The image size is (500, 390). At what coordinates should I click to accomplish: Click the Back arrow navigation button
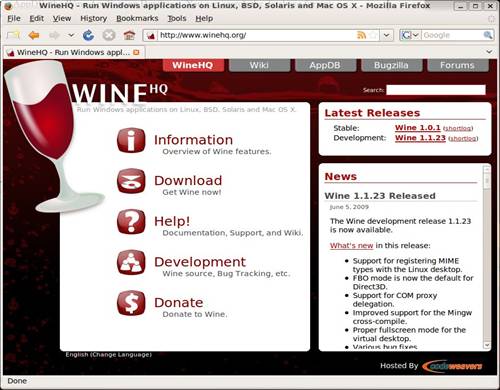34,35
